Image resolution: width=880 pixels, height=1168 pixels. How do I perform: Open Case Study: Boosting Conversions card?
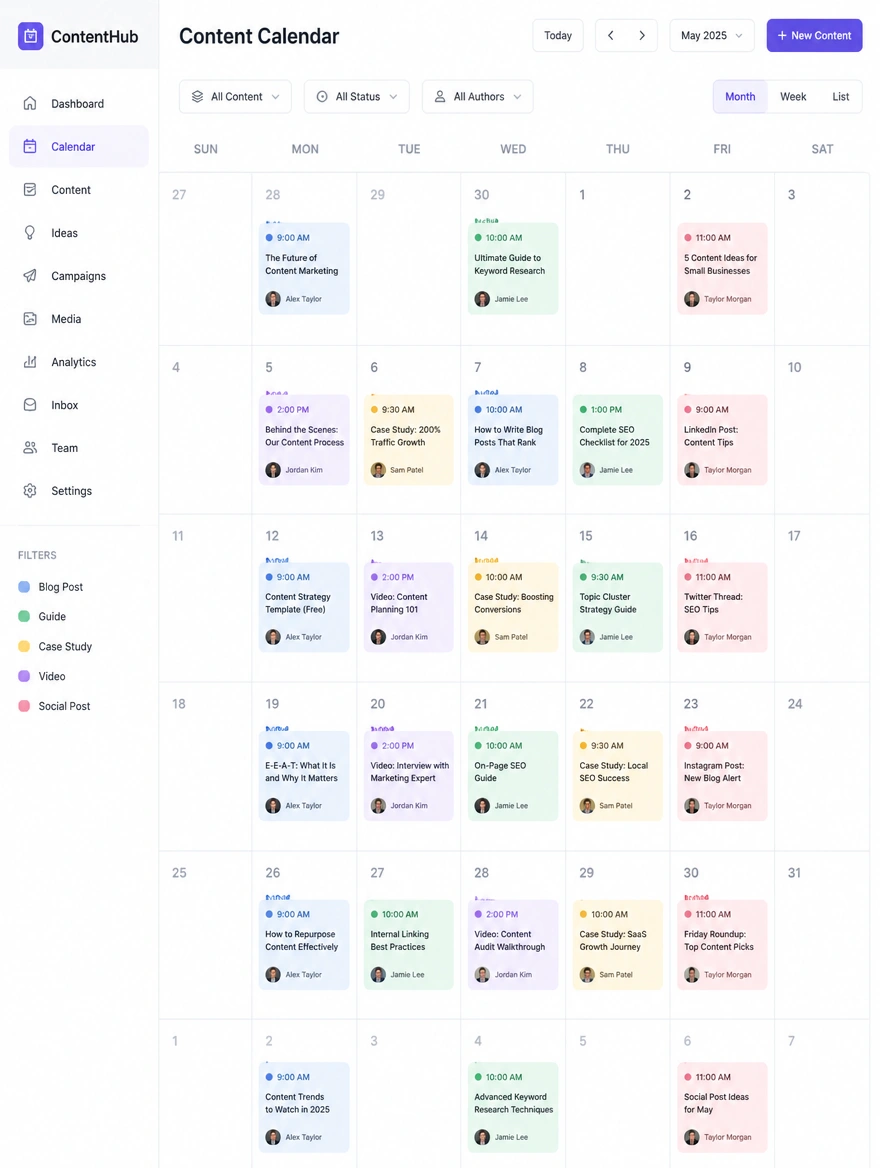tap(513, 607)
